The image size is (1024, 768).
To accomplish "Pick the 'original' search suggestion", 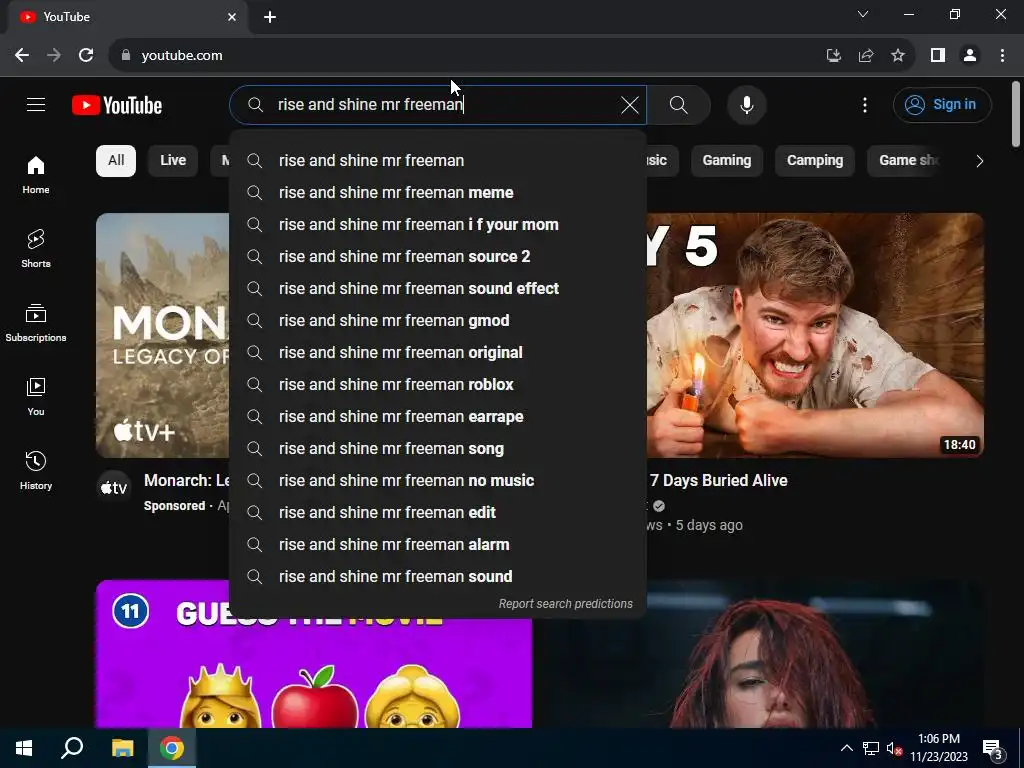I will (x=438, y=353).
